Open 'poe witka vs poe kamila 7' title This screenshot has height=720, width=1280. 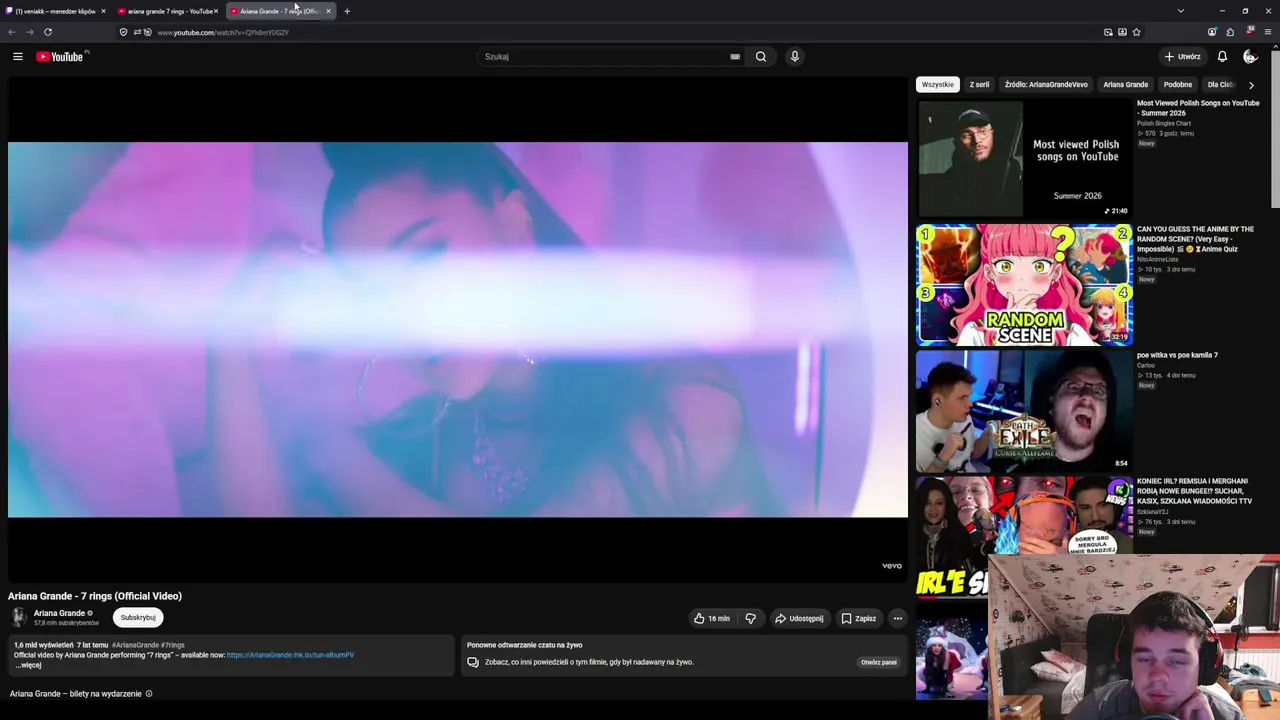pos(1177,355)
